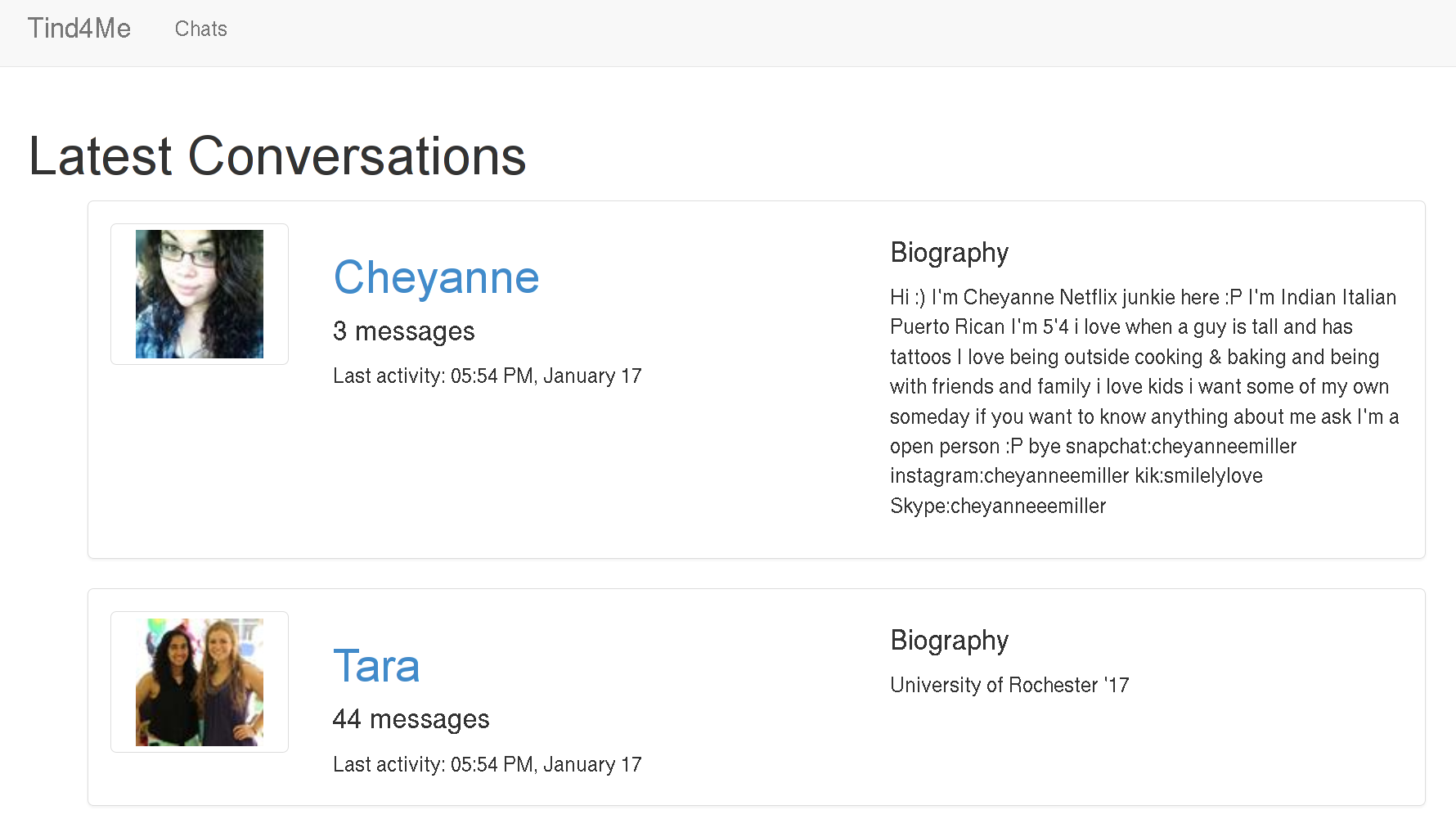1456x819 pixels.
Task: Open Cheyanne's conversation via name link
Action: [436, 277]
